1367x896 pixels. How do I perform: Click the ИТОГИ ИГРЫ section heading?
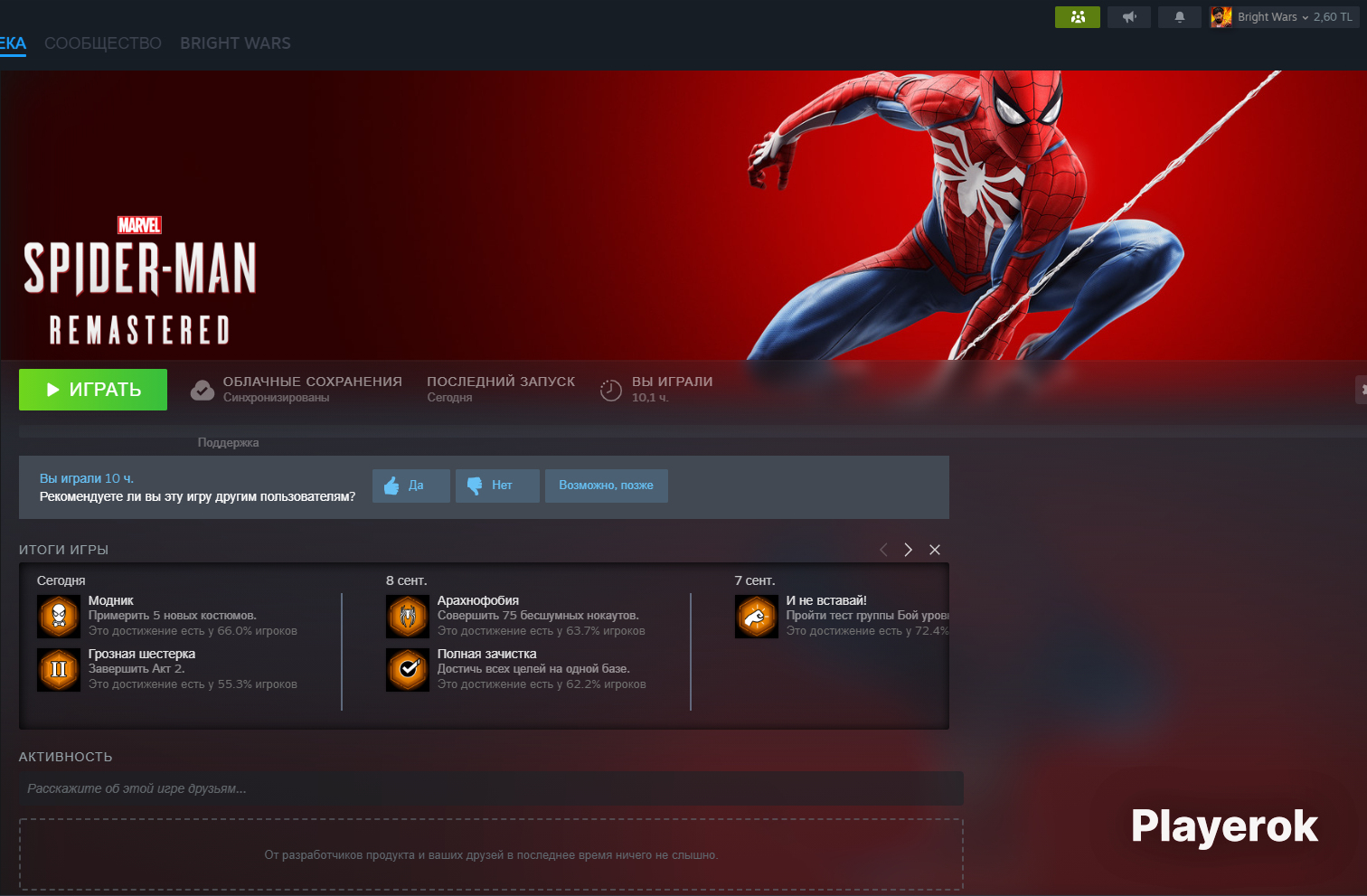pyautogui.click(x=63, y=550)
